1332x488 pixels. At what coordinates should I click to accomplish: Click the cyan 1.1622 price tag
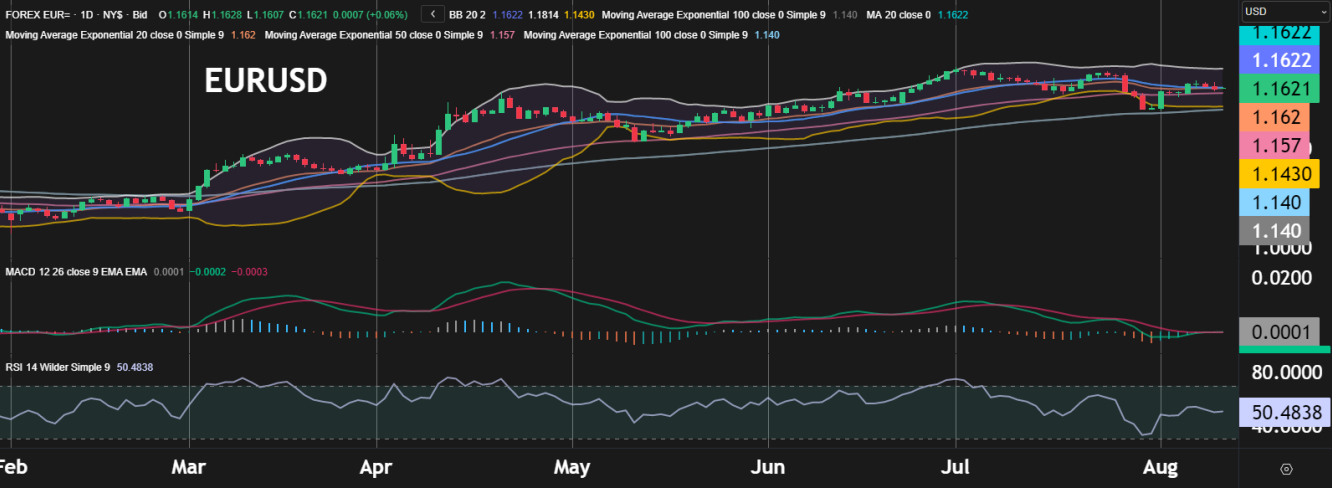(x=1284, y=33)
